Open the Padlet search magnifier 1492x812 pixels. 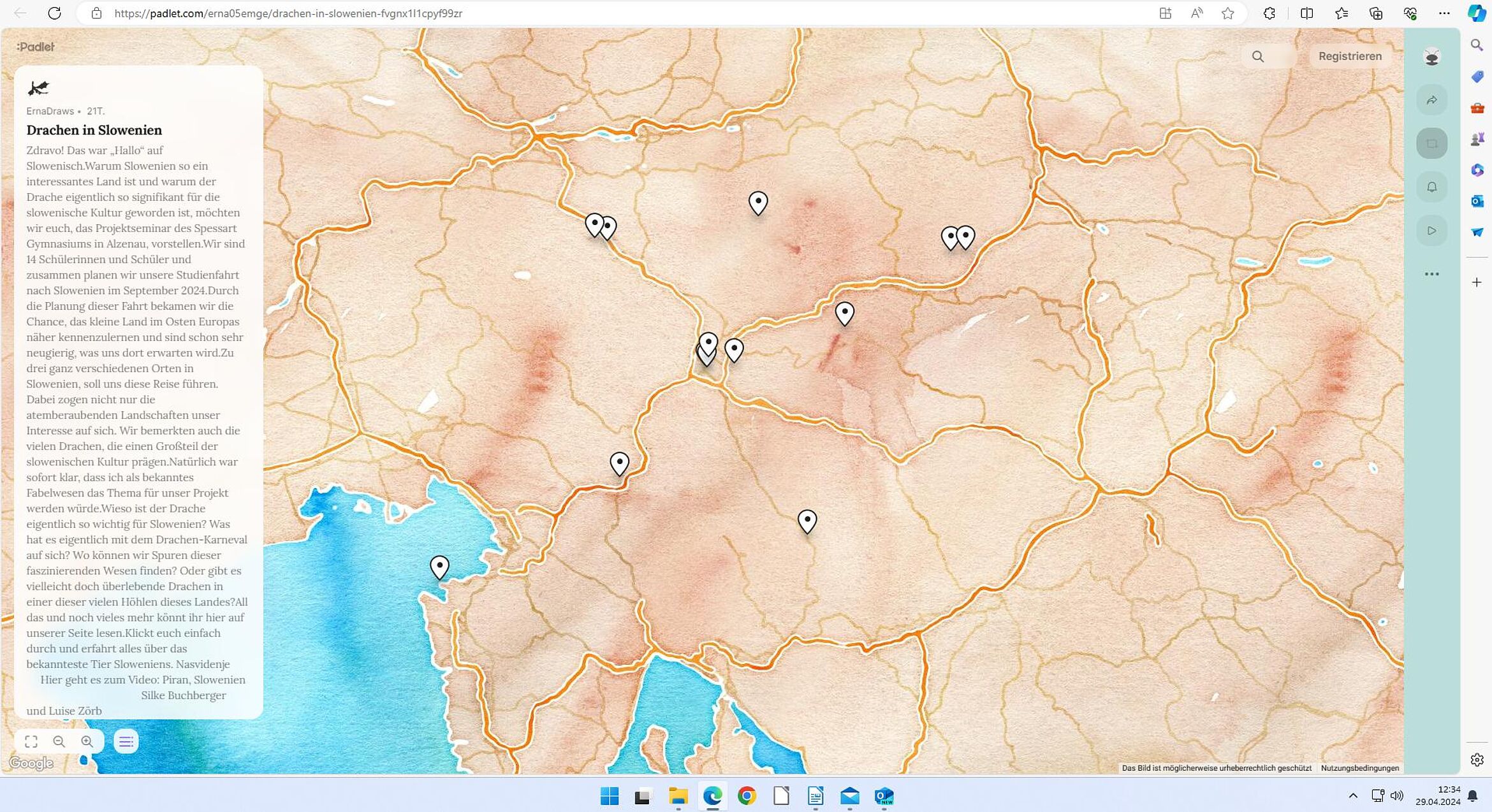click(x=1257, y=56)
